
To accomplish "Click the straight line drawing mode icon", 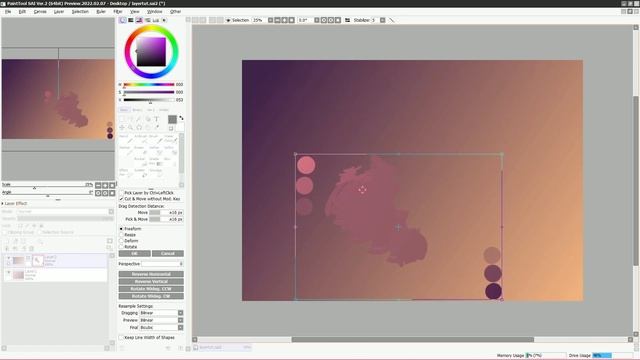I will click(391, 20).
